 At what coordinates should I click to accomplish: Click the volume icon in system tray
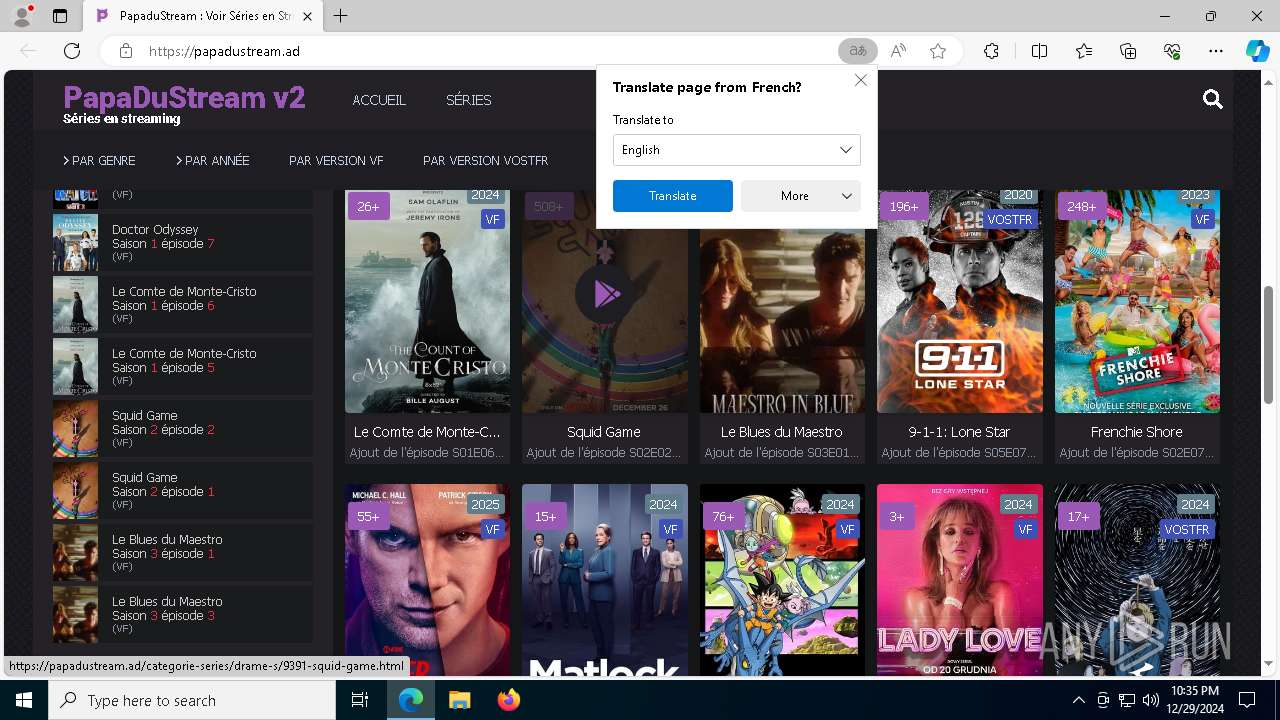point(1150,700)
